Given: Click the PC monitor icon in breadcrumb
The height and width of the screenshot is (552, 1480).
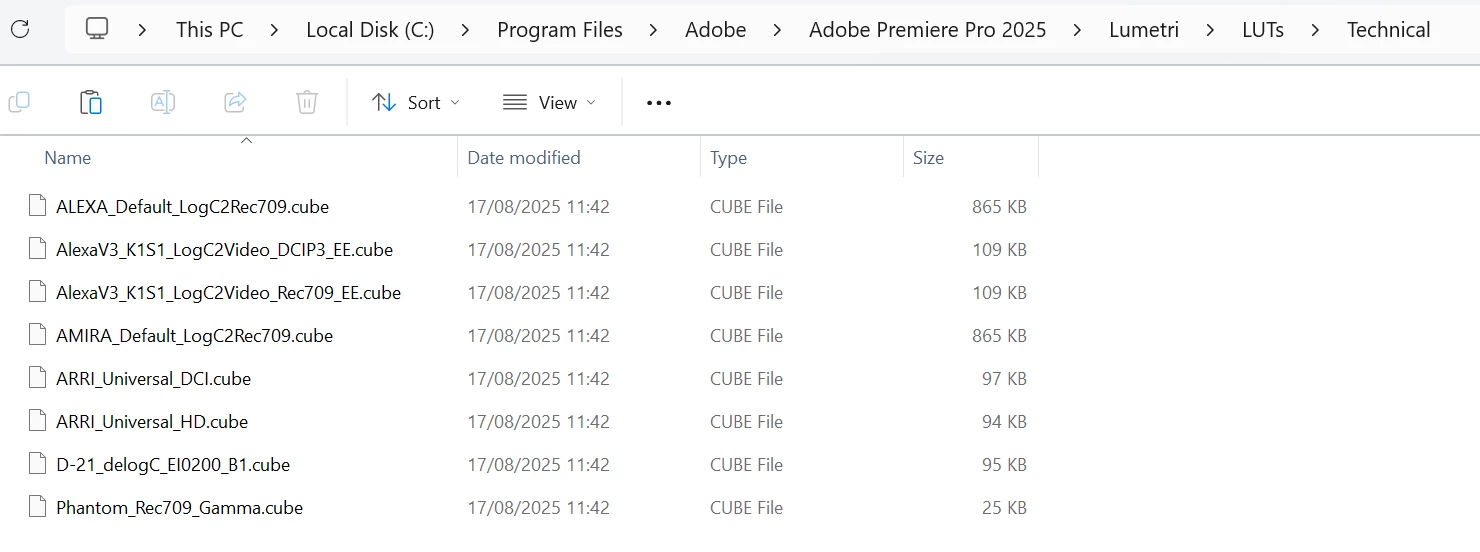Looking at the screenshot, I should click(x=97, y=29).
